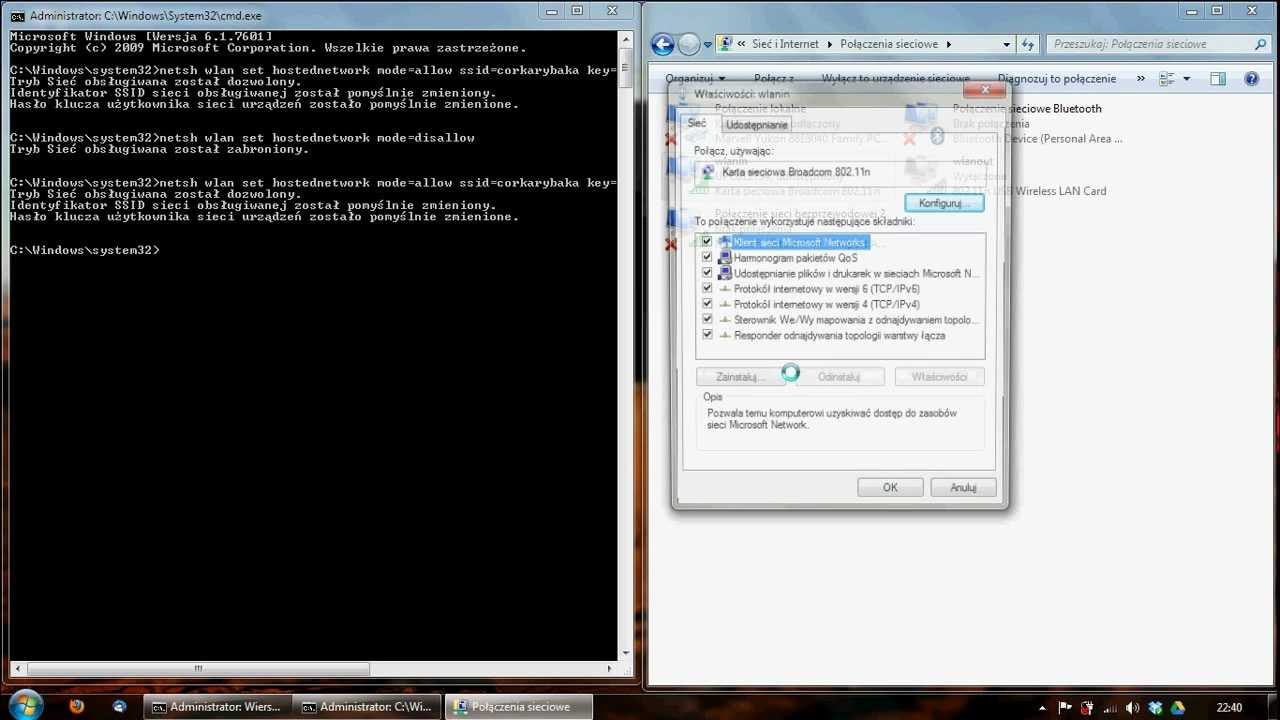Open the Dropbox tray icon
1280x720 pixels.
click(x=1155, y=707)
